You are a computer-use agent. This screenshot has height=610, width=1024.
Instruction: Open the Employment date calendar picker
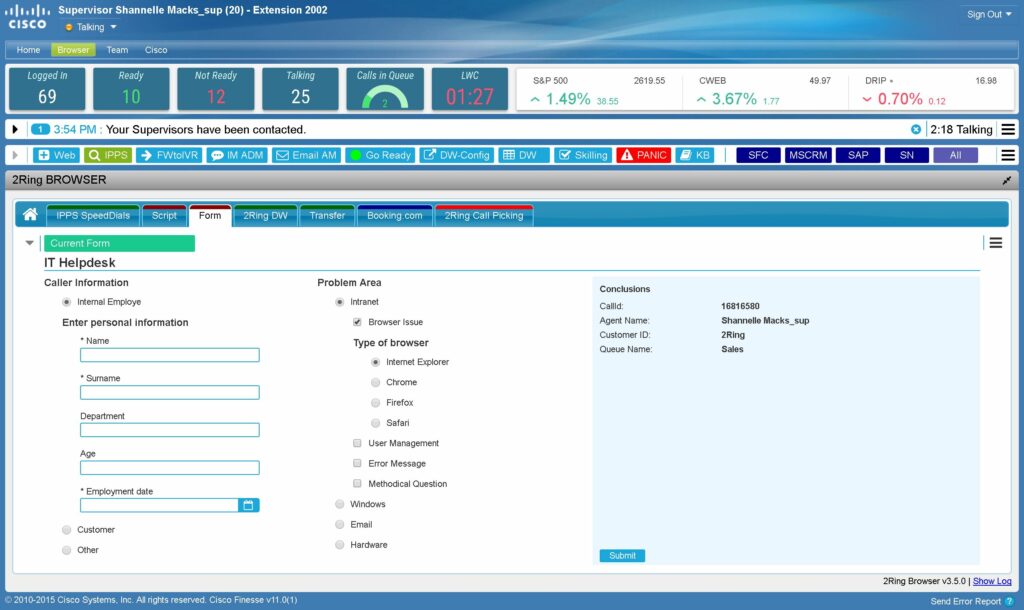tap(247, 505)
